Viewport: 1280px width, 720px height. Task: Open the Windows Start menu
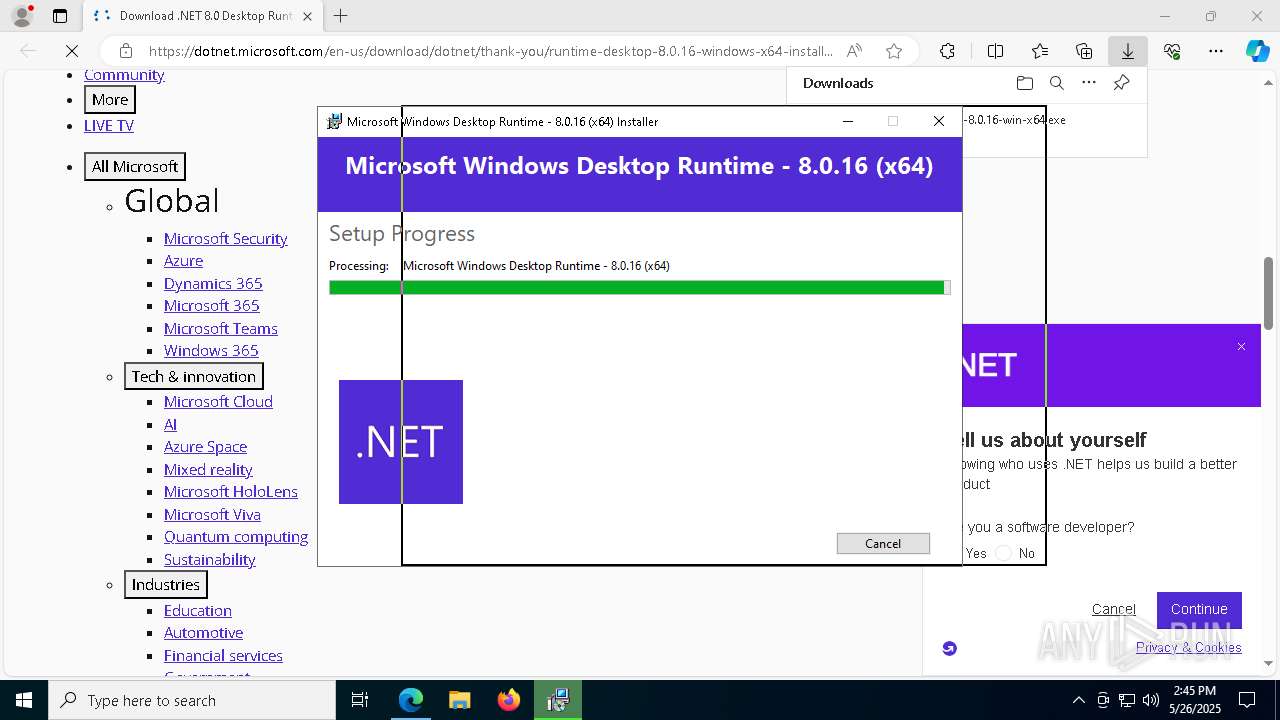coord(24,700)
